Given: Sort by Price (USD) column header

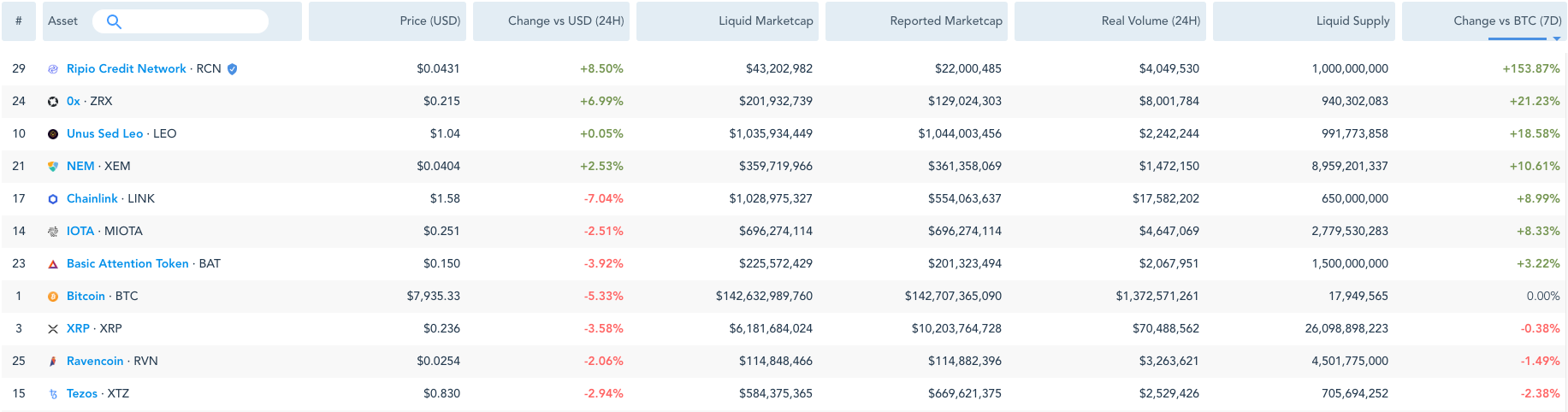Looking at the screenshot, I should (x=430, y=21).
